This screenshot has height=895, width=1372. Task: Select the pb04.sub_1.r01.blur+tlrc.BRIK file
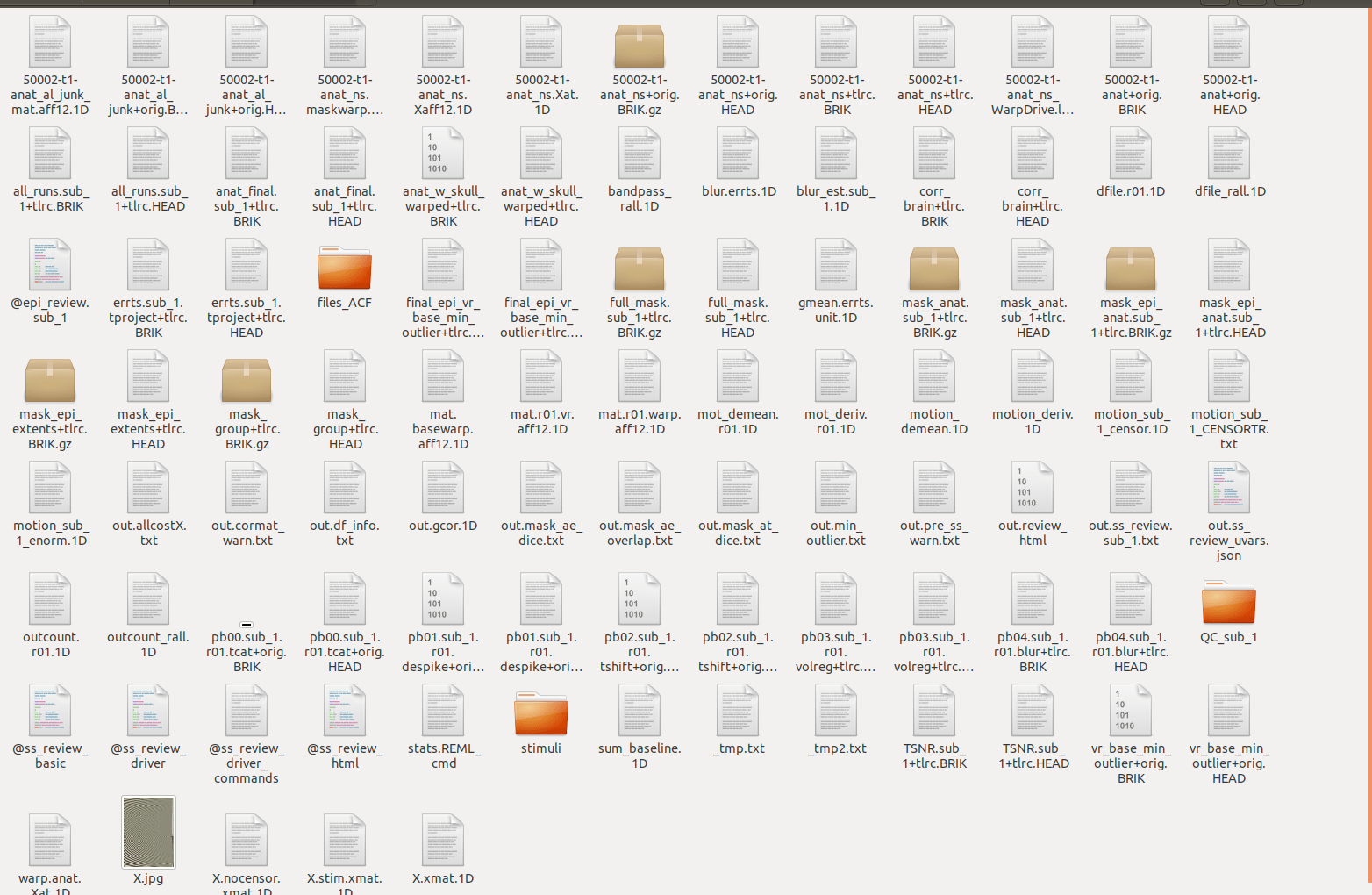pos(1033,598)
